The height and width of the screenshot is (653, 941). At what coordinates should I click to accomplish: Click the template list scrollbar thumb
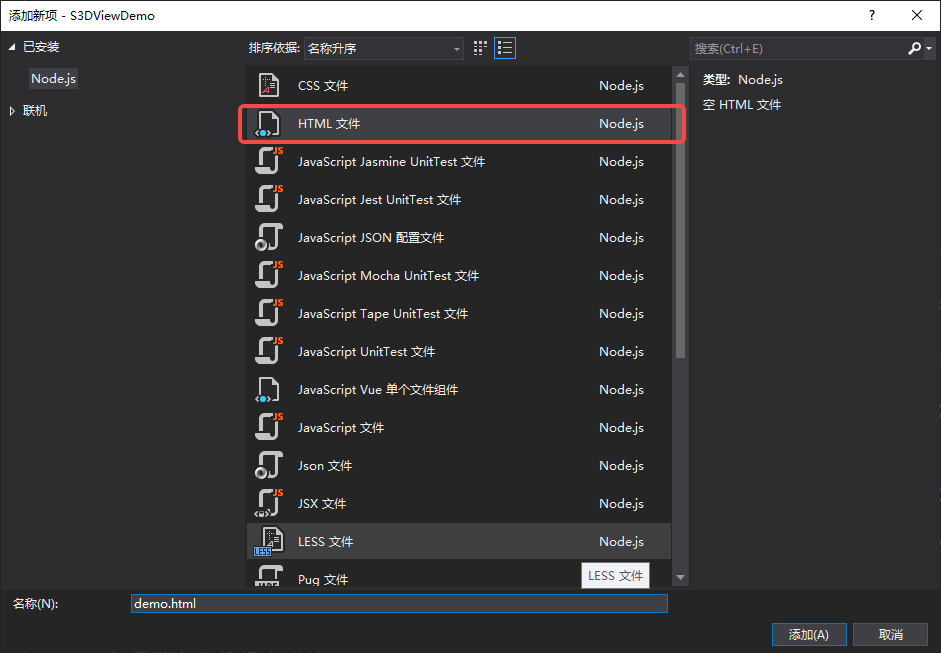(680, 220)
